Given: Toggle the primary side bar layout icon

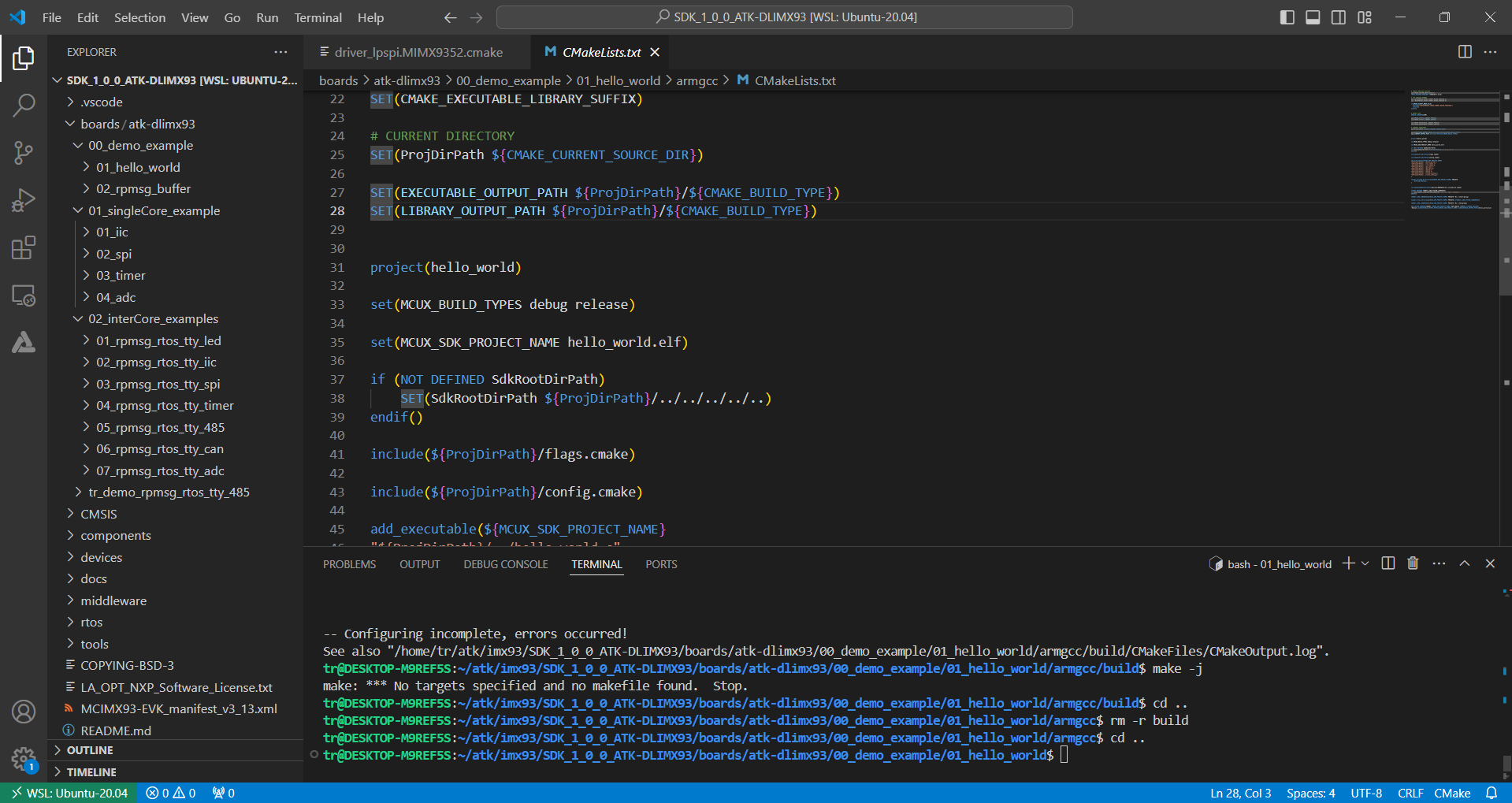Looking at the screenshot, I should click(x=1287, y=17).
